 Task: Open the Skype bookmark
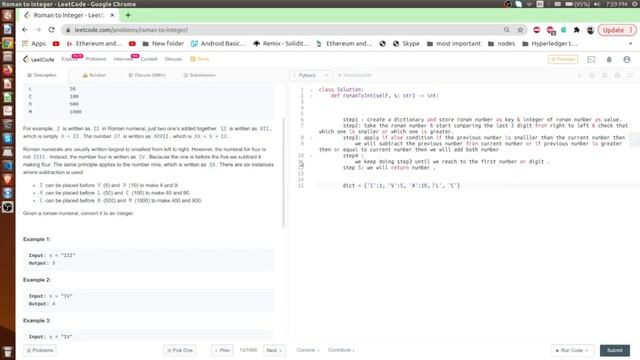(x=406, y=43)
